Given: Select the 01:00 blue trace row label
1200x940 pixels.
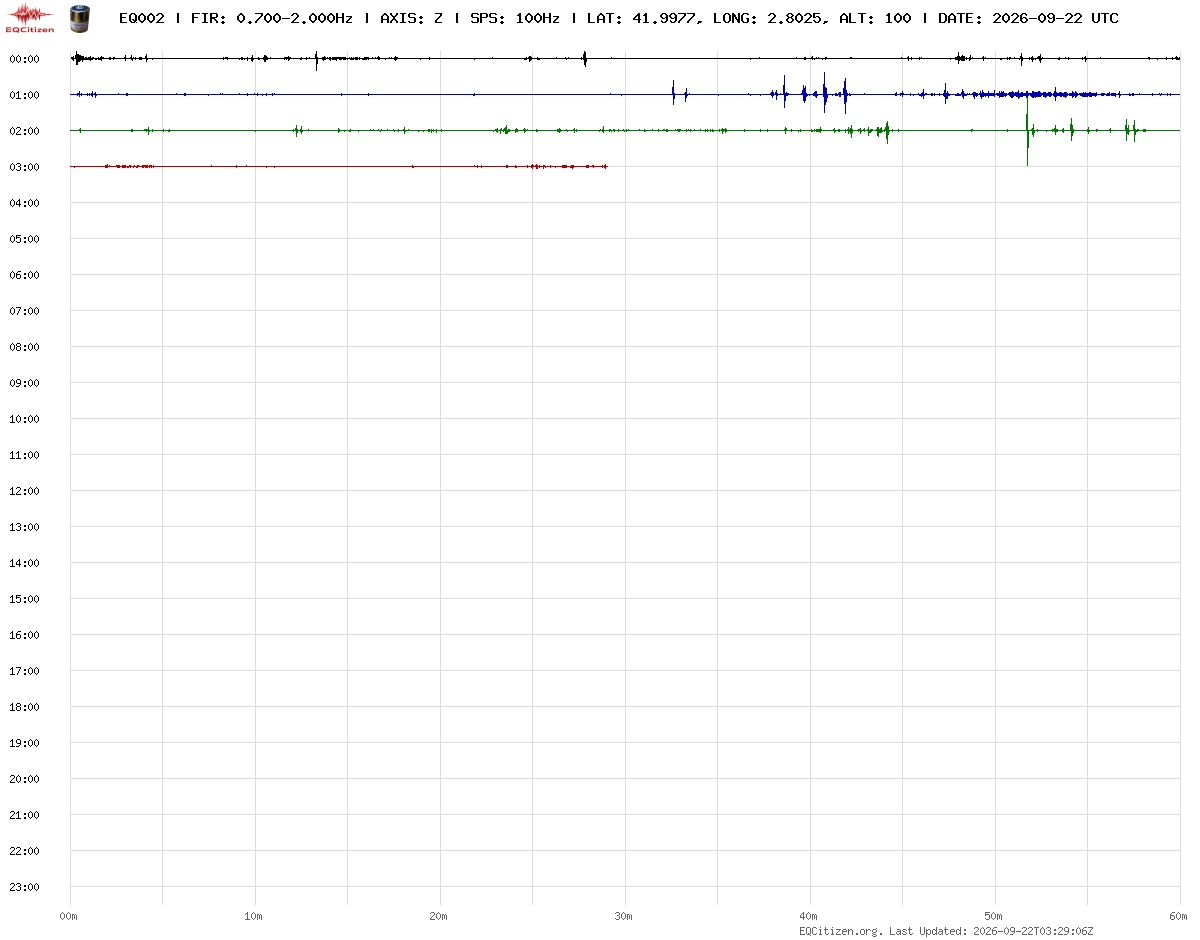Looking at the screenshot, I should pos(24,95).
